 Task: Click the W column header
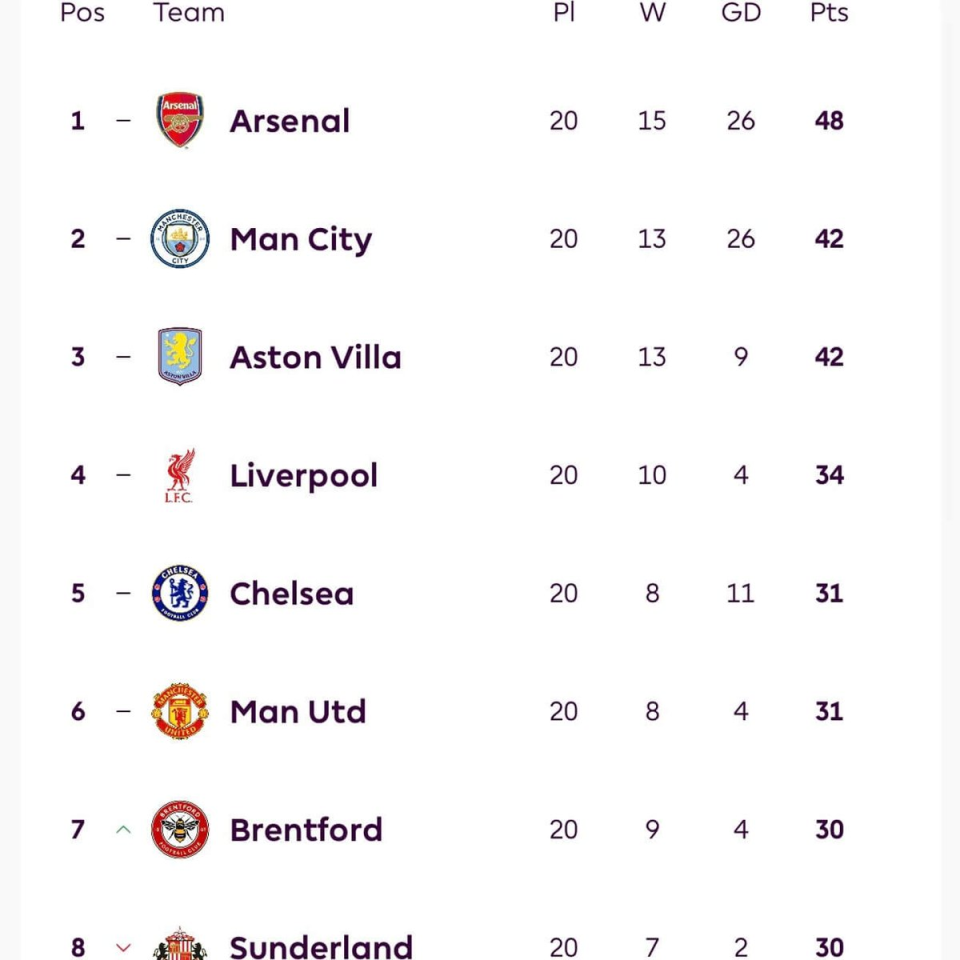click(652, 13)
